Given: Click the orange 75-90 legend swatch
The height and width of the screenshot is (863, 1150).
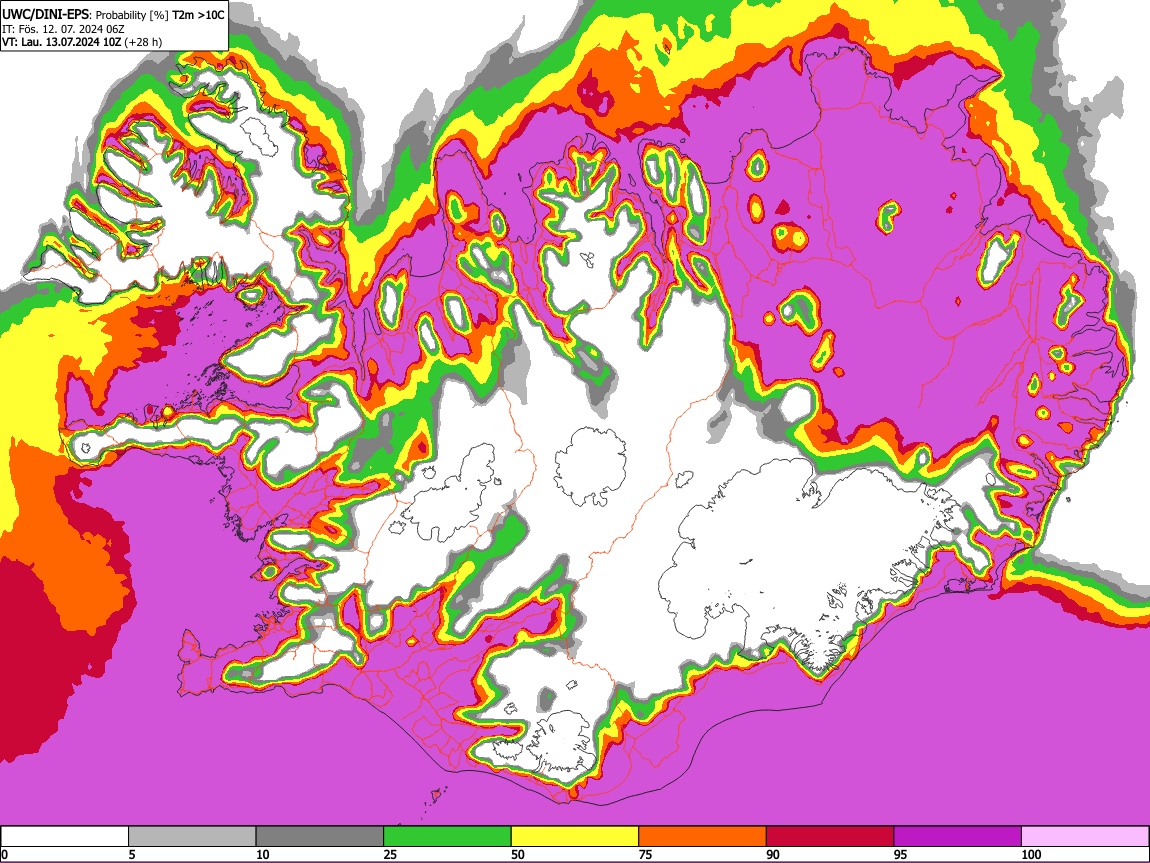Looking at the screenshot, I should click(x=703, y=837).
